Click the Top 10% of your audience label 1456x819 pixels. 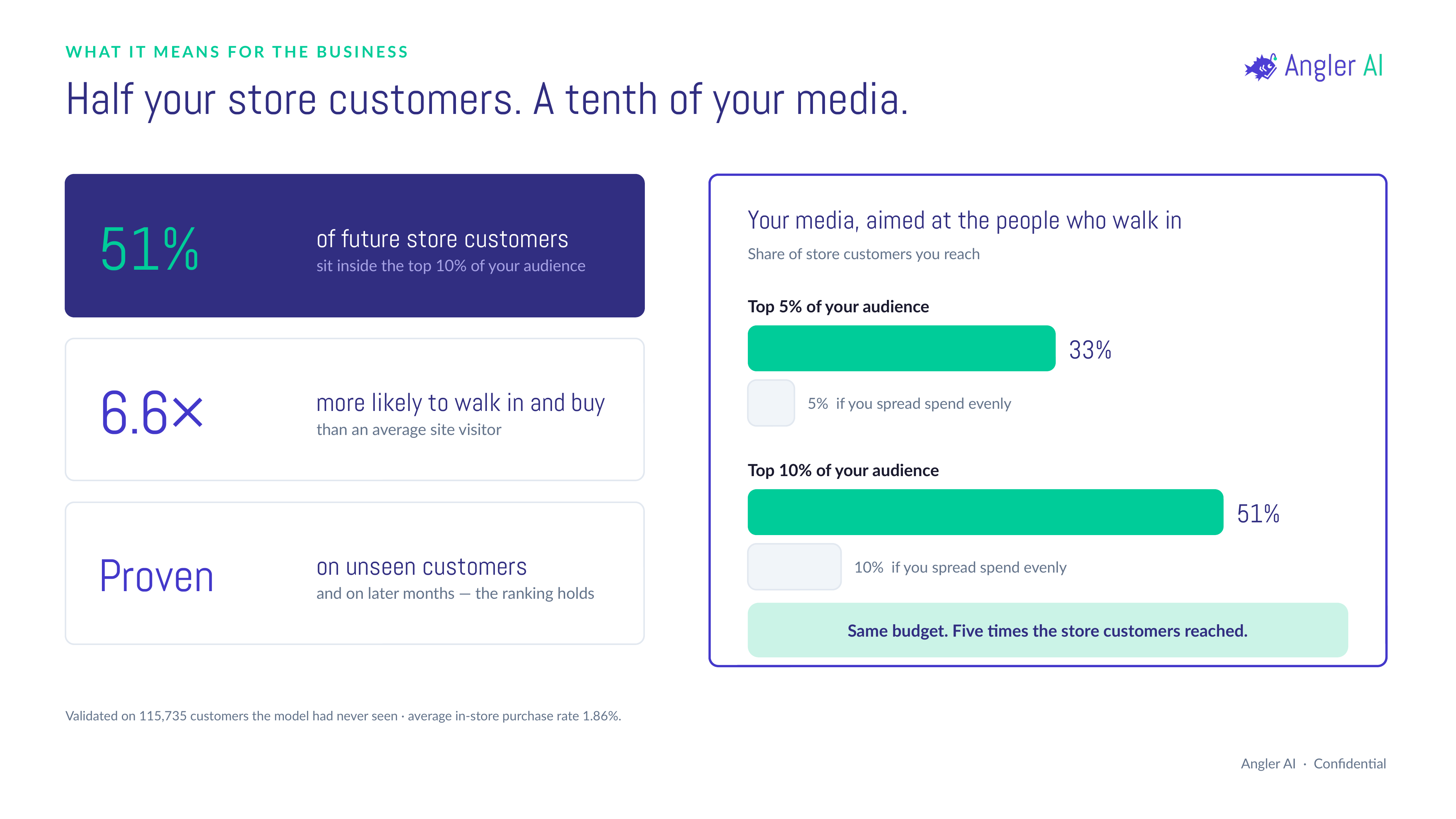[x=843, y=470]
